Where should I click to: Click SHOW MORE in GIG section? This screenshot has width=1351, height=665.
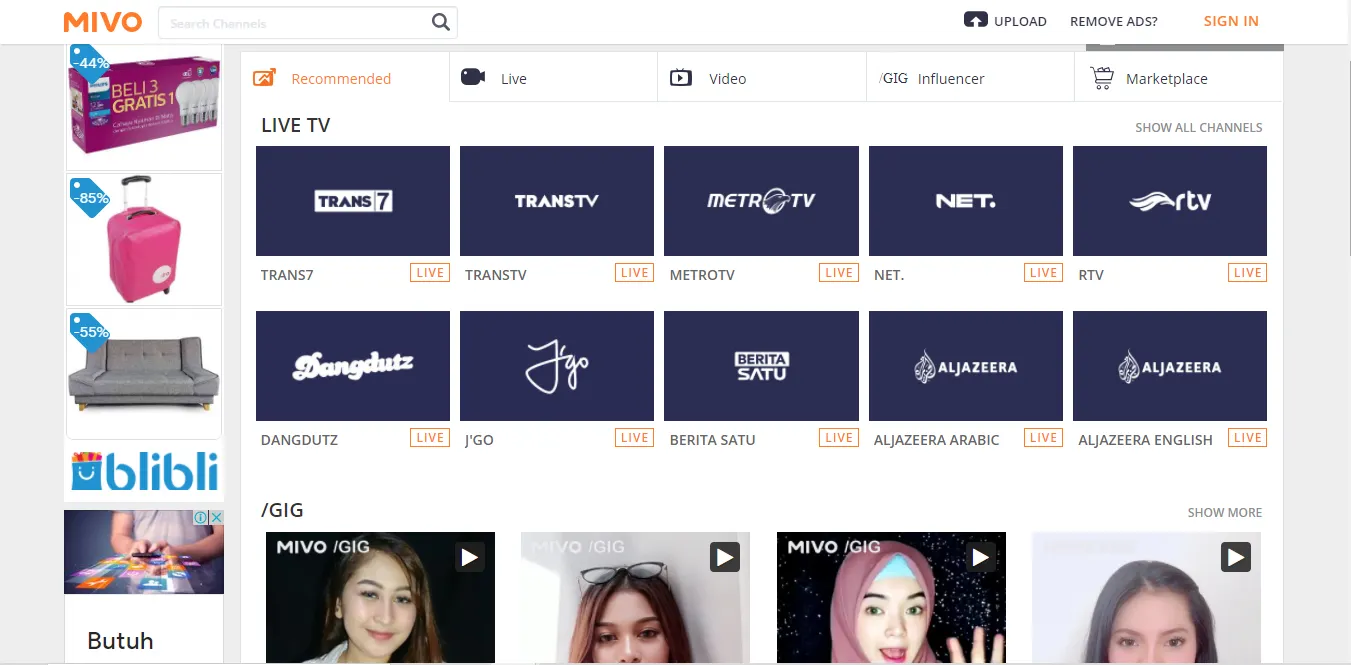pyautogui.click(x=1224, y=513)
